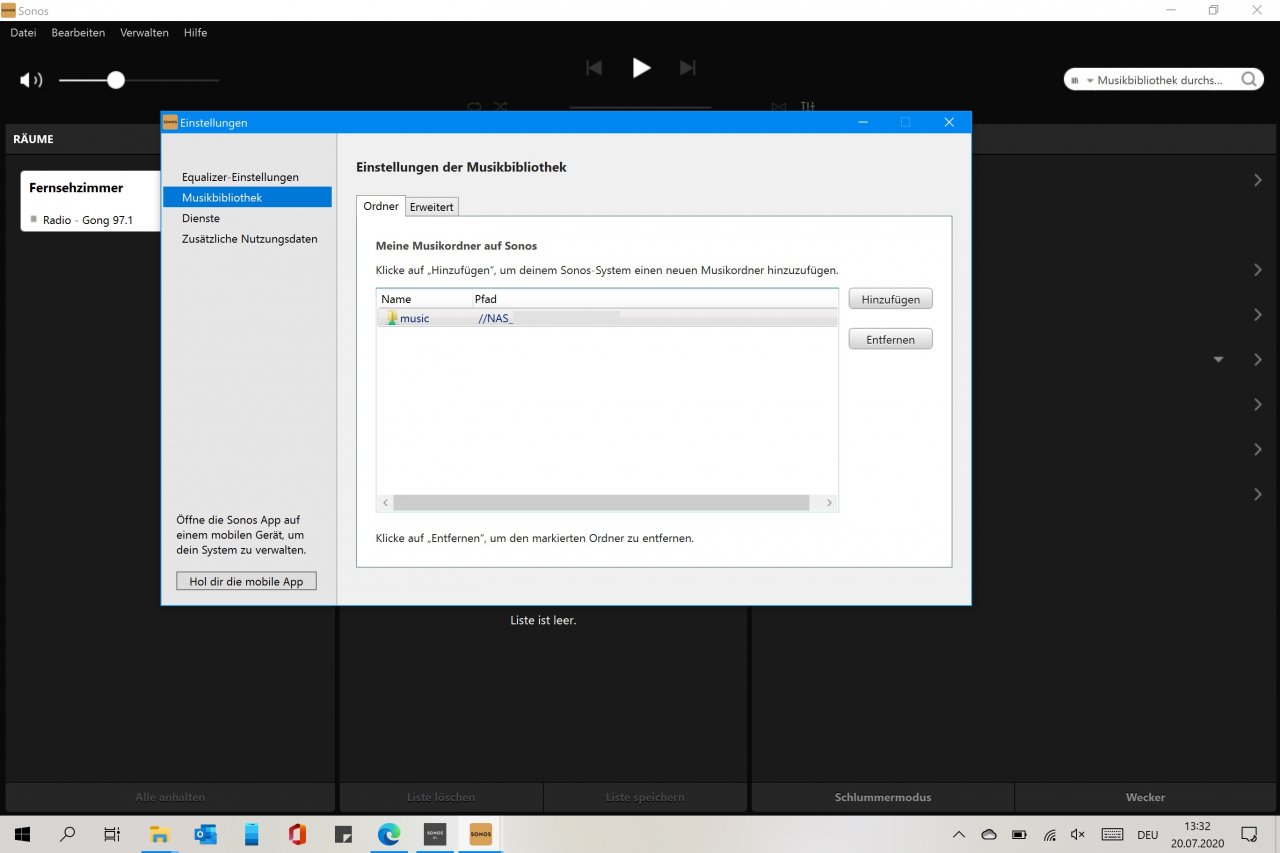1280x853 pixels.
Task: Click the yellow folder icon beside music
Action: pyautogui.click(x=392, y=318)
